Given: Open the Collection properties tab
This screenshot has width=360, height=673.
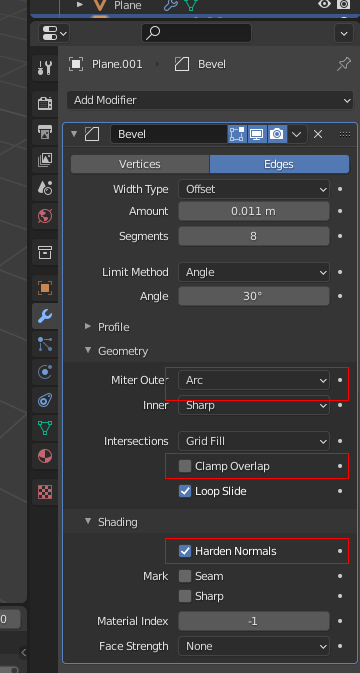Looking at the screenshot, I should [x=45, y=252].
